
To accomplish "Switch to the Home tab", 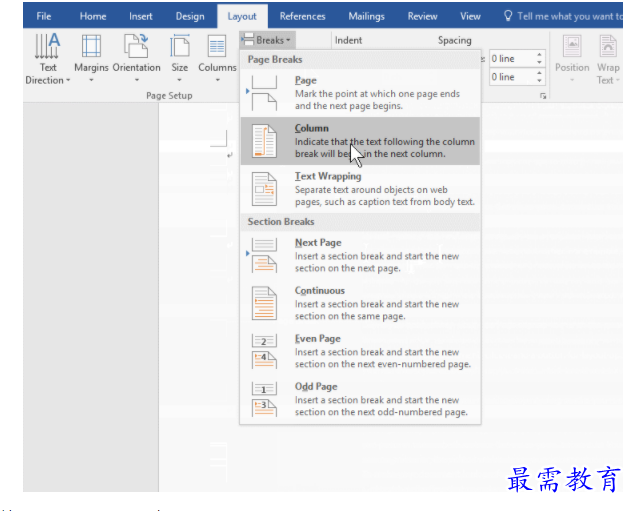I will pyautogui.click(x=93, y=16).
